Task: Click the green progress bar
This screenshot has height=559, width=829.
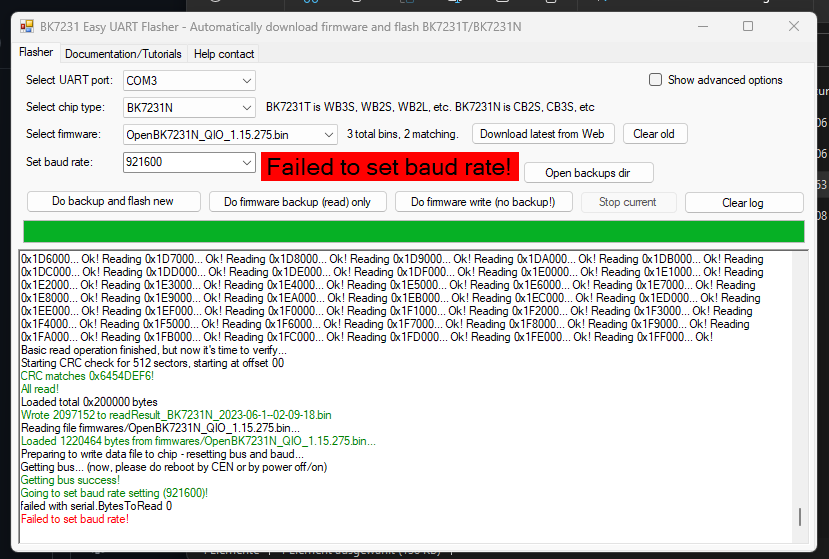Action: (414, 232)
